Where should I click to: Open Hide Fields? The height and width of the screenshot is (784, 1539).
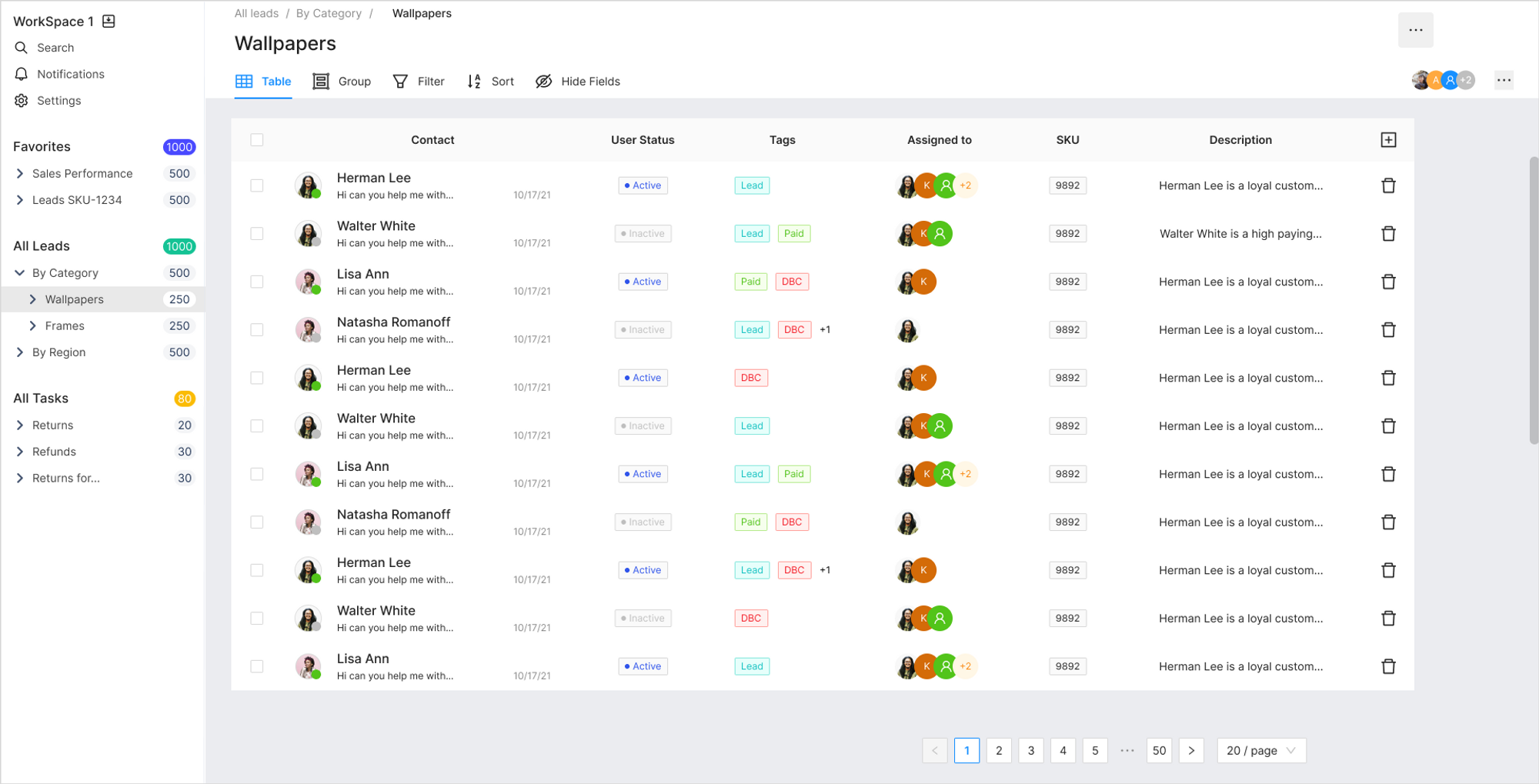(578, 82)
